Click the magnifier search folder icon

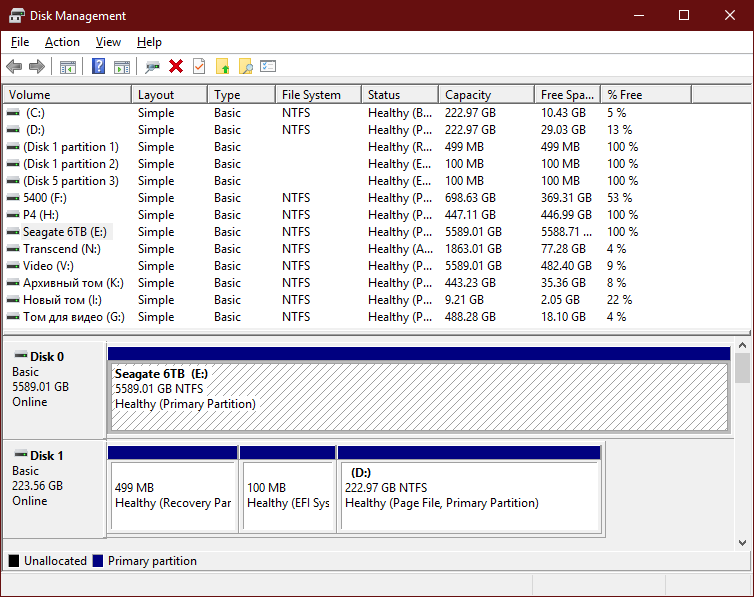(x=246, y=66)
